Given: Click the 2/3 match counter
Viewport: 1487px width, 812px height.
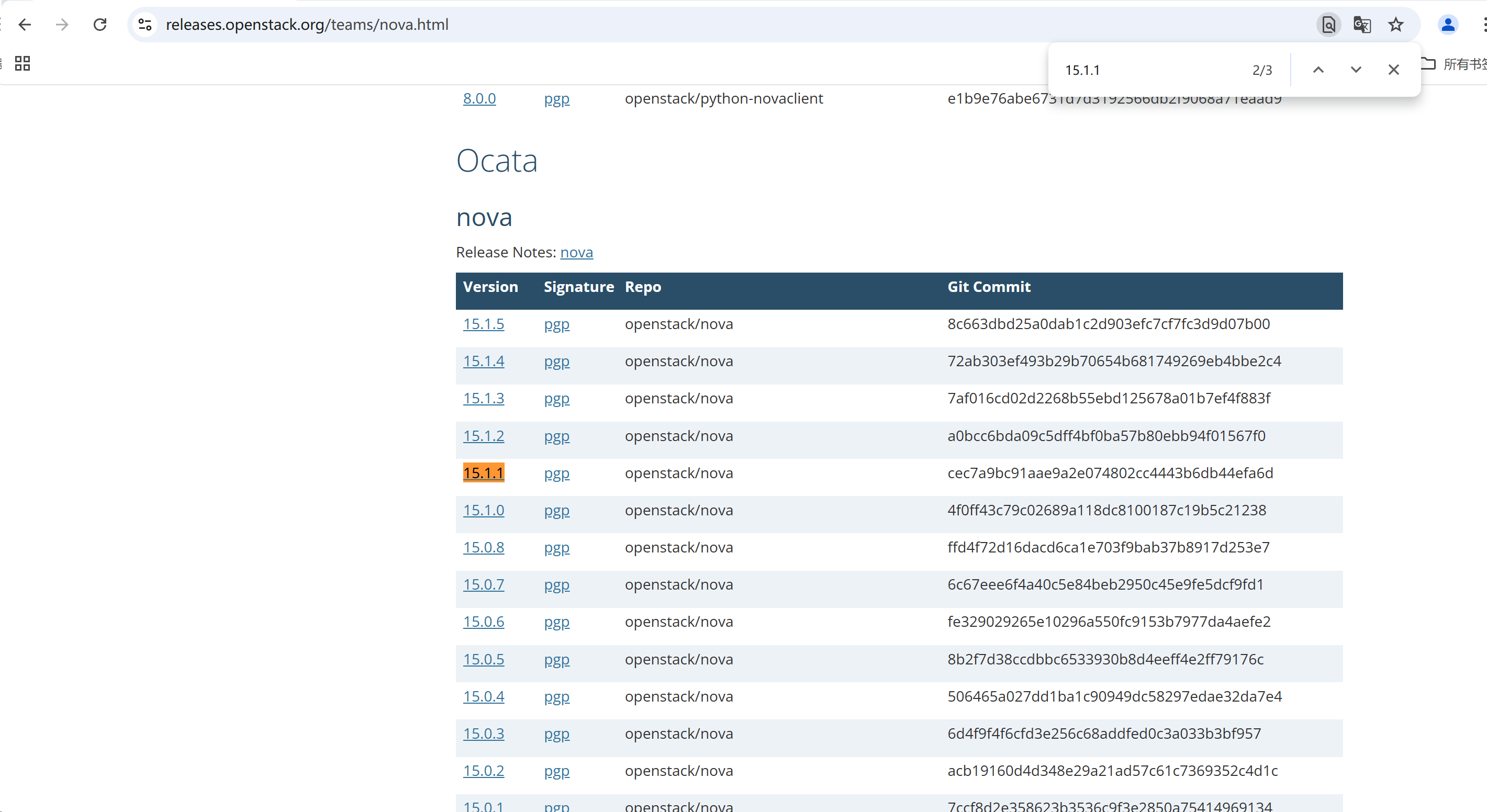Looking at the screenshot, I should (1262, 71).
